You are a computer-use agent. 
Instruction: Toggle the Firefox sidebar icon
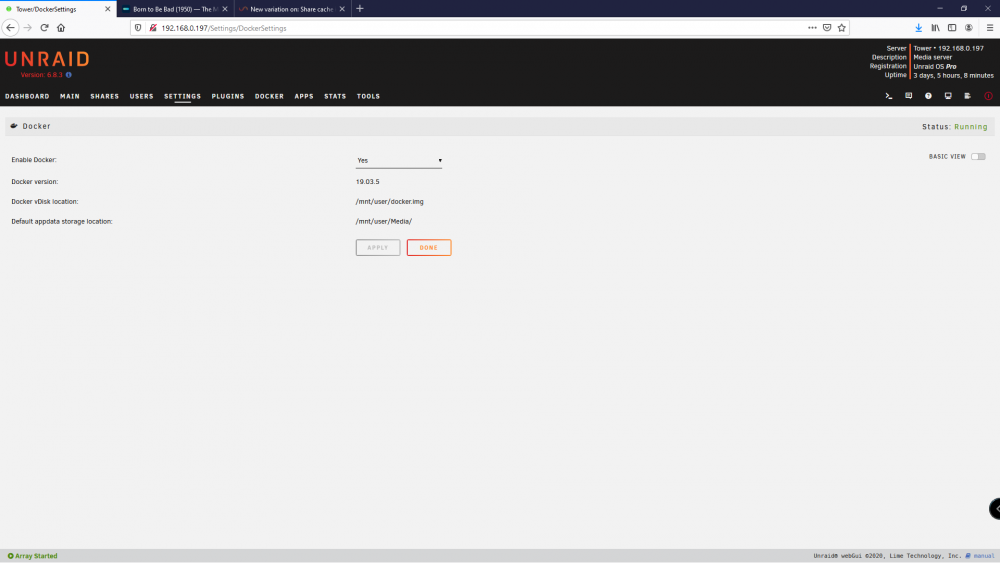pos(952,28)
